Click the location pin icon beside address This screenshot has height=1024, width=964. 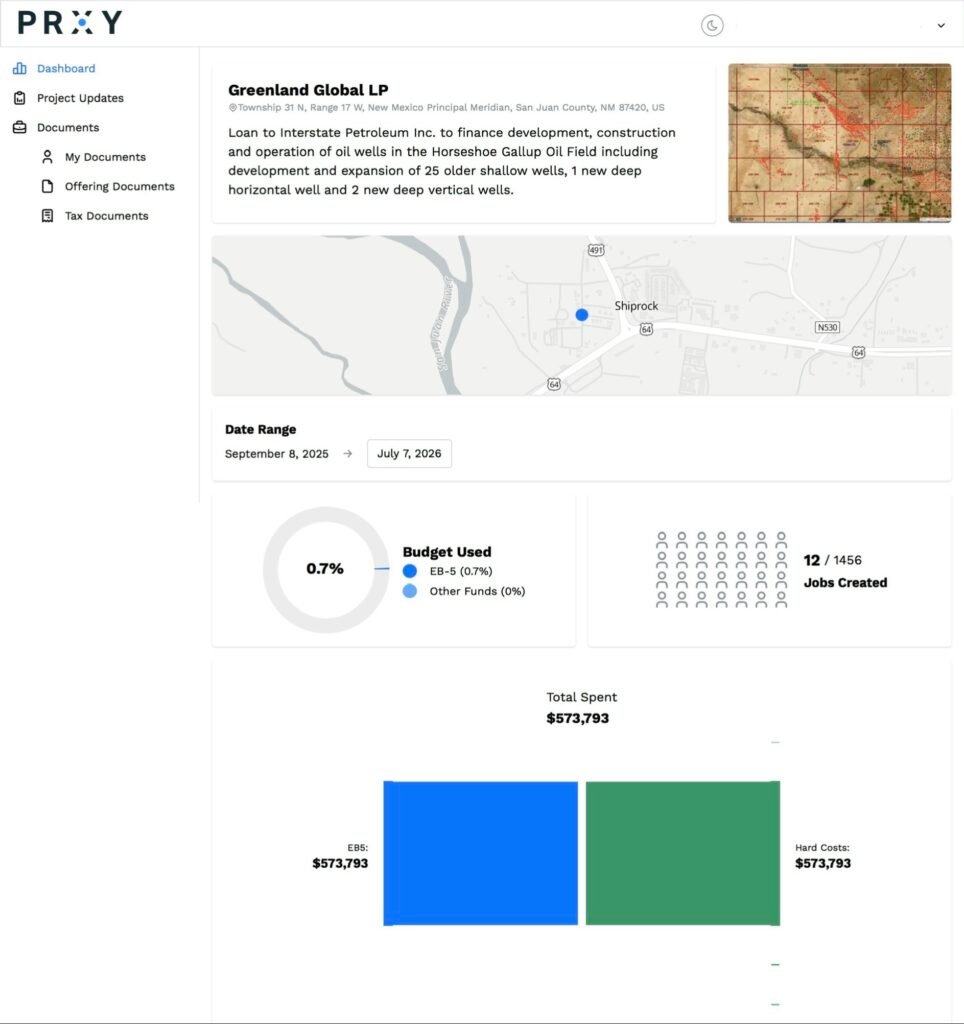[x=233, y=108]
